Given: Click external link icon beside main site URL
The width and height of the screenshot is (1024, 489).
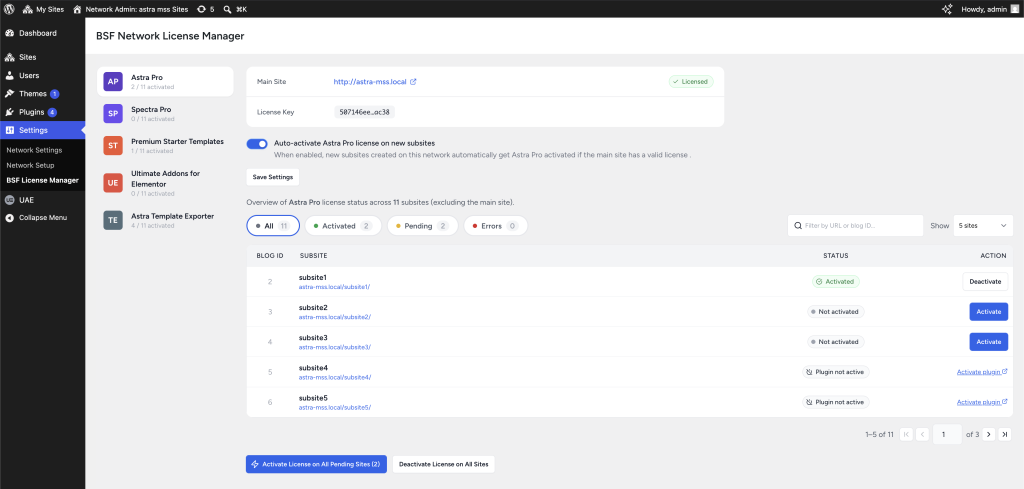Looking at the screenshot, I should [413, 82].
